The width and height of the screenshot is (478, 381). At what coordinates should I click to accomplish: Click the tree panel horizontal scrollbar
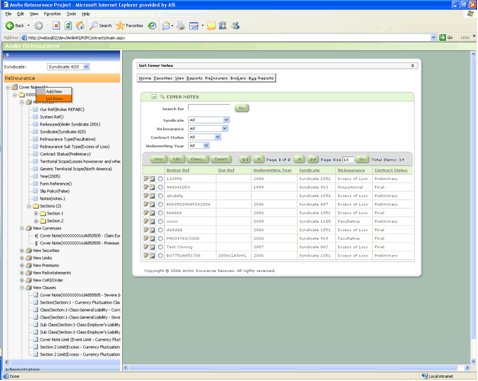(x=62, y=362)
